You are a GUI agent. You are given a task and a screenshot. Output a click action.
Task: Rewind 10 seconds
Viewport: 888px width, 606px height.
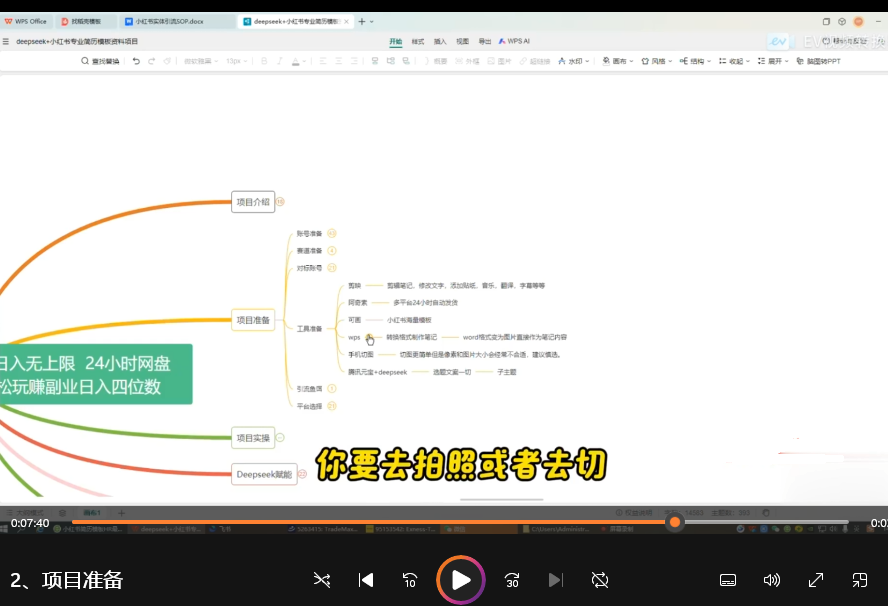pos(409,580)
